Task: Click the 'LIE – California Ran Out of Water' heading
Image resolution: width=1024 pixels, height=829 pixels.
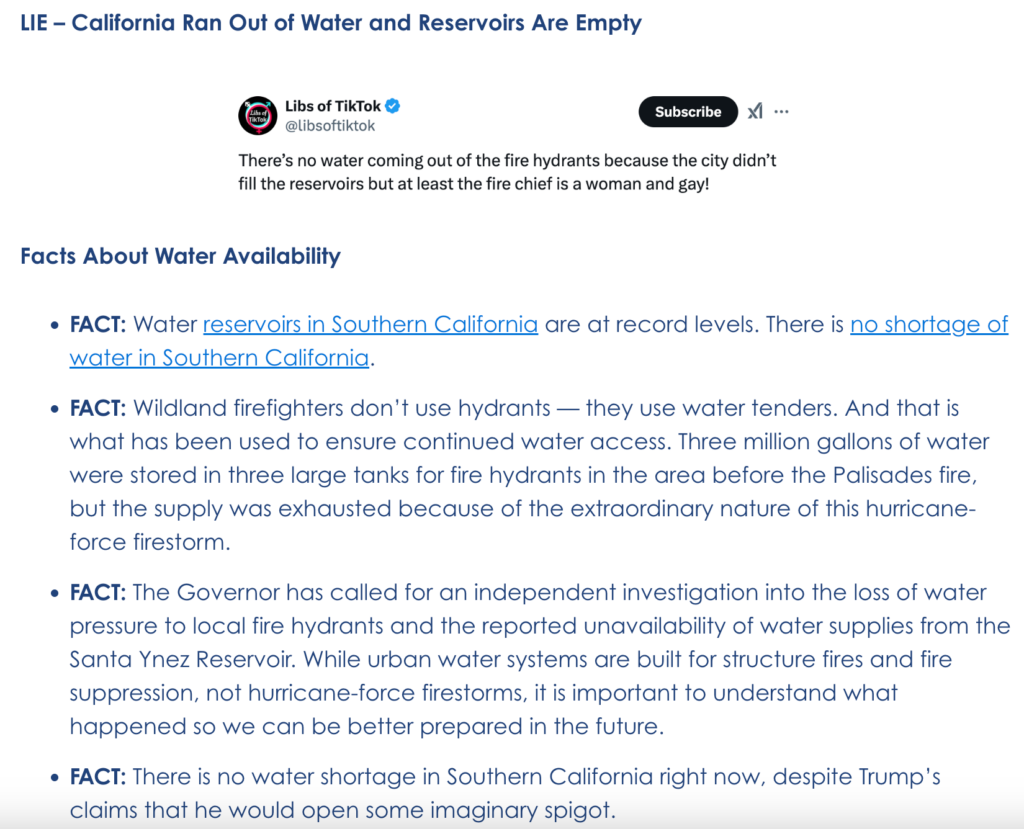Action: coord(331,23)
